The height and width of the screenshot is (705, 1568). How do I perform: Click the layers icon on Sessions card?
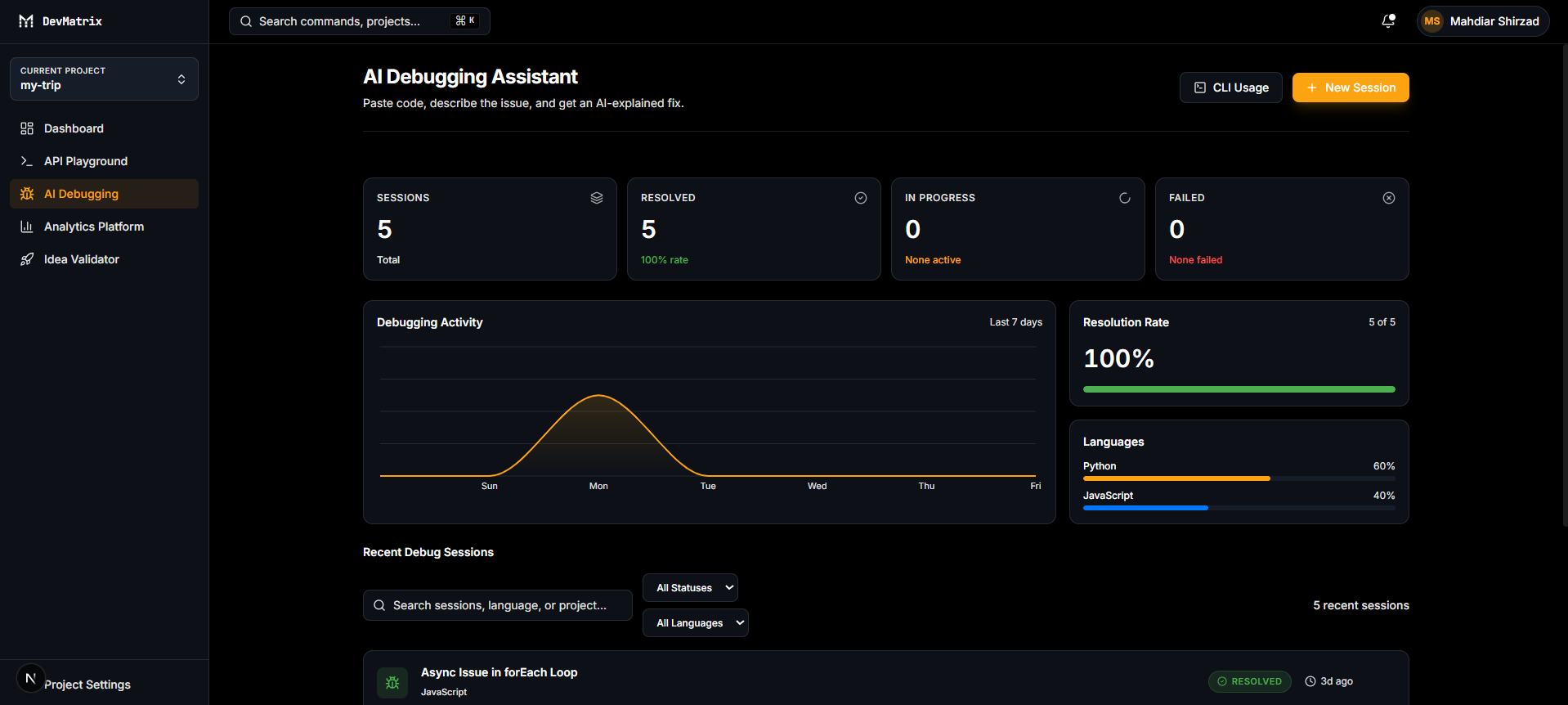pos(597,198)
